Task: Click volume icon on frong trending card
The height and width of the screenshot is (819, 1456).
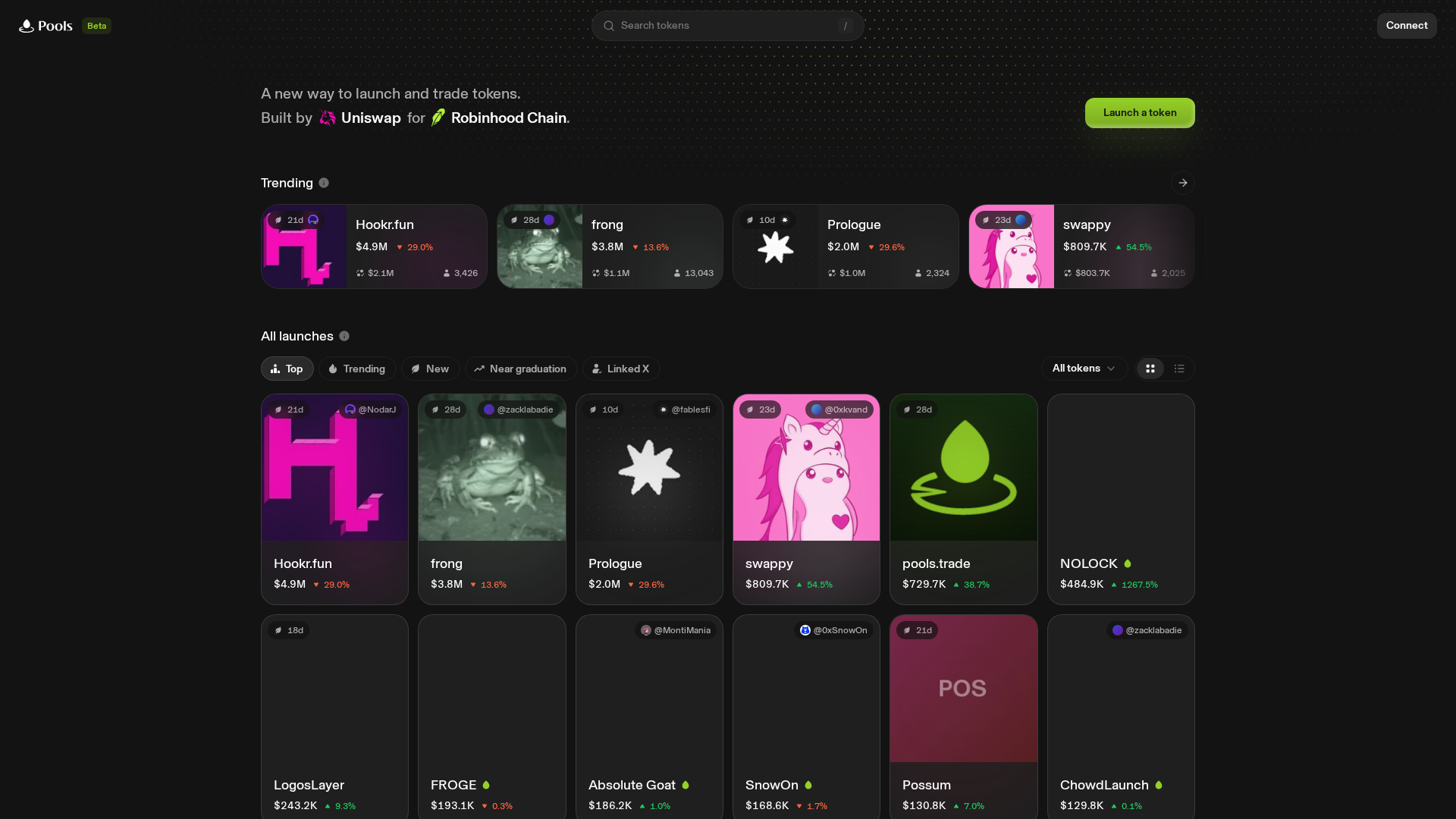Action: click(596, 273)
